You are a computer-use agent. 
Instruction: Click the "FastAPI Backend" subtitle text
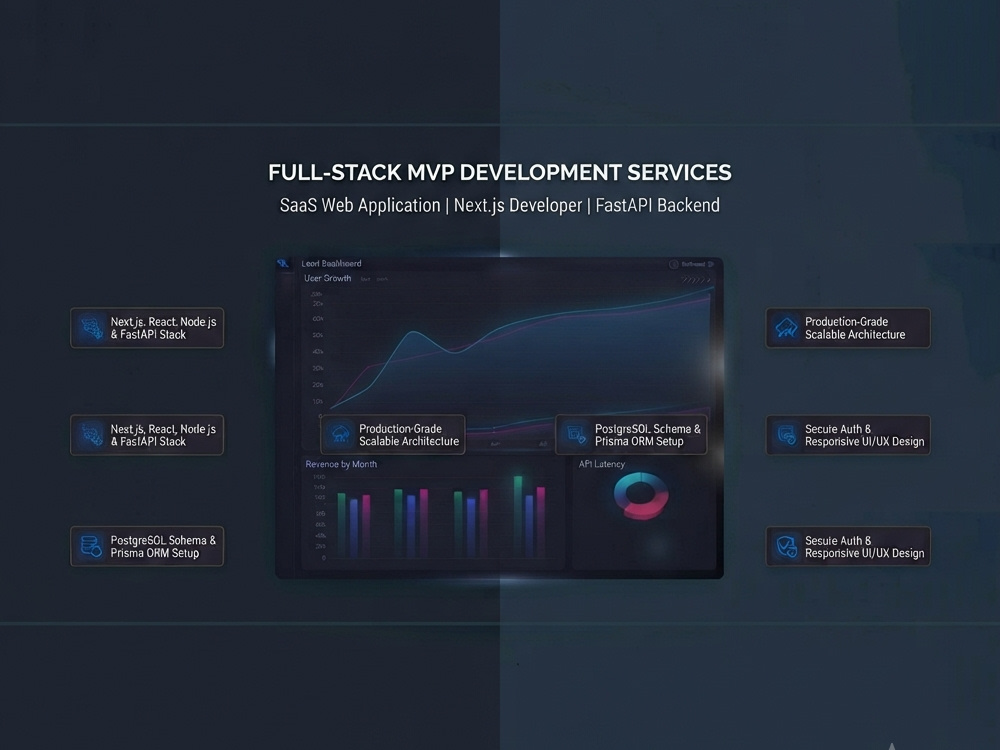[658, 205]
